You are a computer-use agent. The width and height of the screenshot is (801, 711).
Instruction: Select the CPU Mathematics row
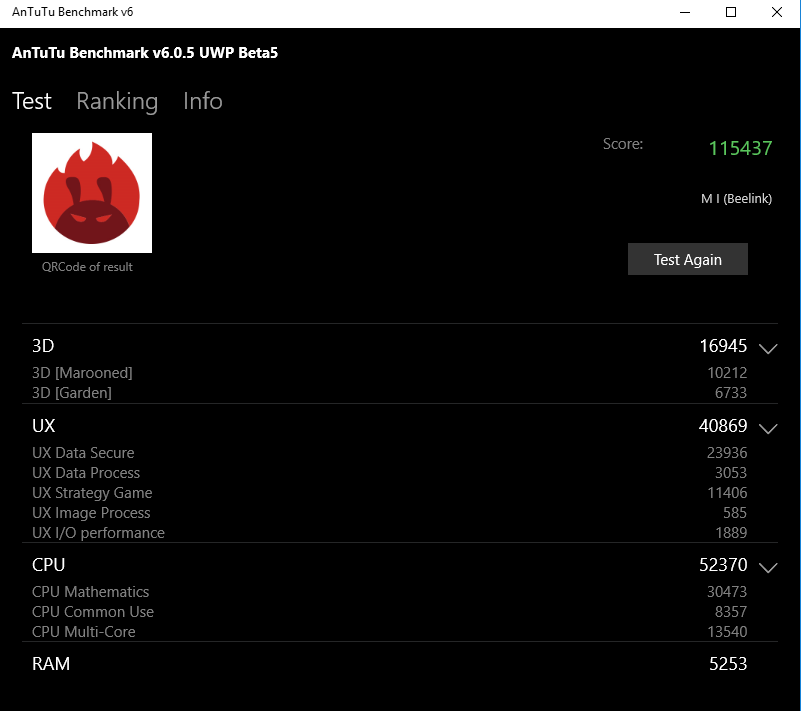[389, 591]
